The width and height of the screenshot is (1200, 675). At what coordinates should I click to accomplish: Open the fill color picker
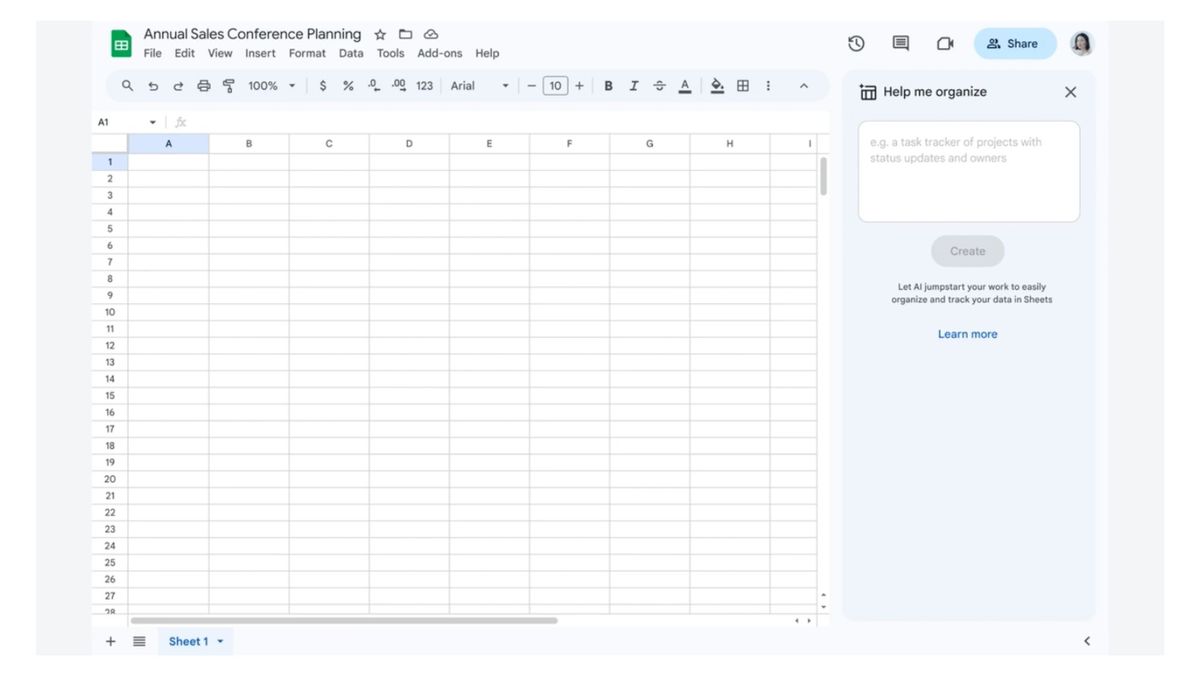(717, 86)
